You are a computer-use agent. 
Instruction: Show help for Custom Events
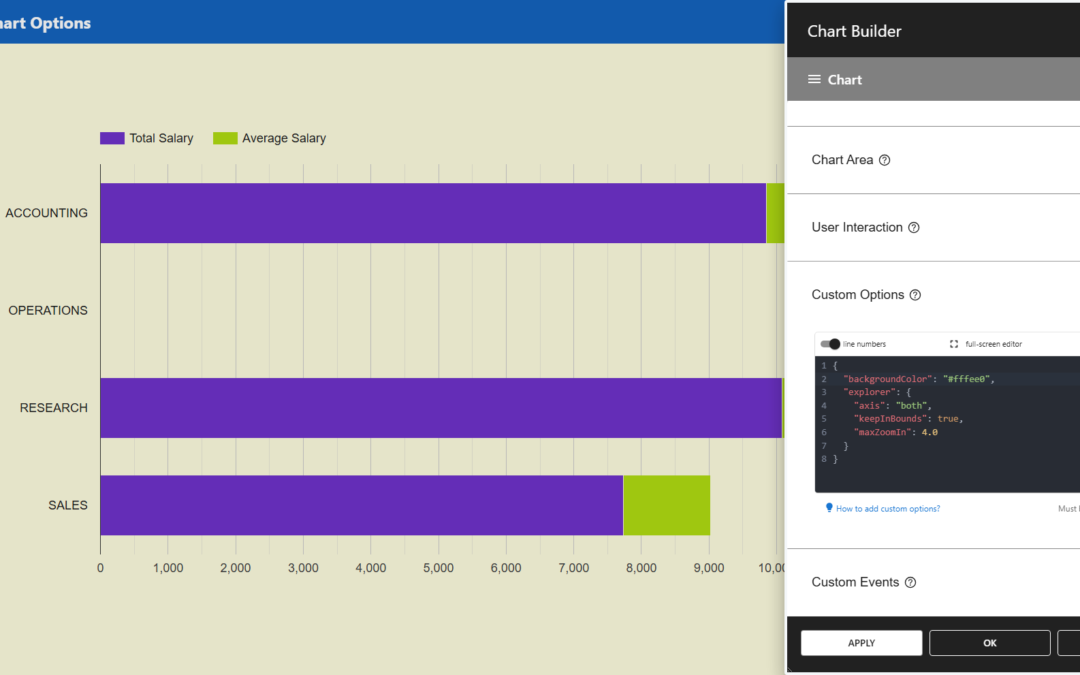point(911,583)
